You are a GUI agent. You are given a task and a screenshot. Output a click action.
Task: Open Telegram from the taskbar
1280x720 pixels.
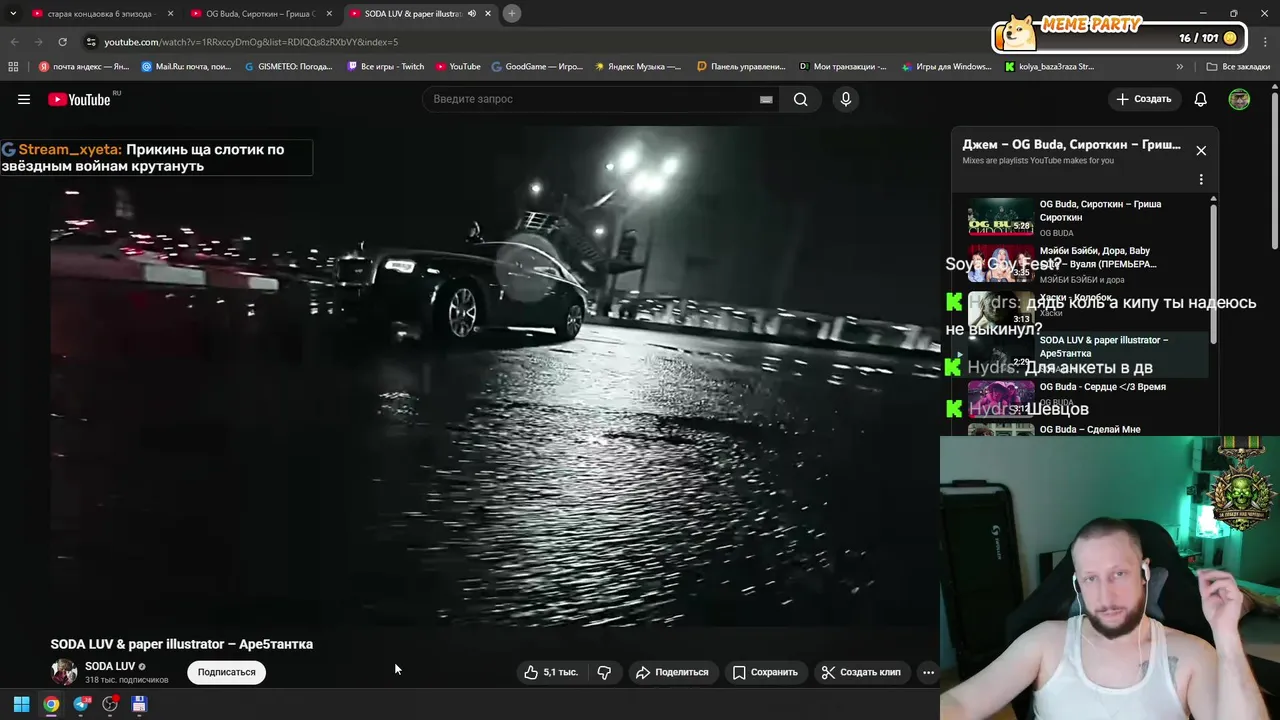(x=81, y=704)
